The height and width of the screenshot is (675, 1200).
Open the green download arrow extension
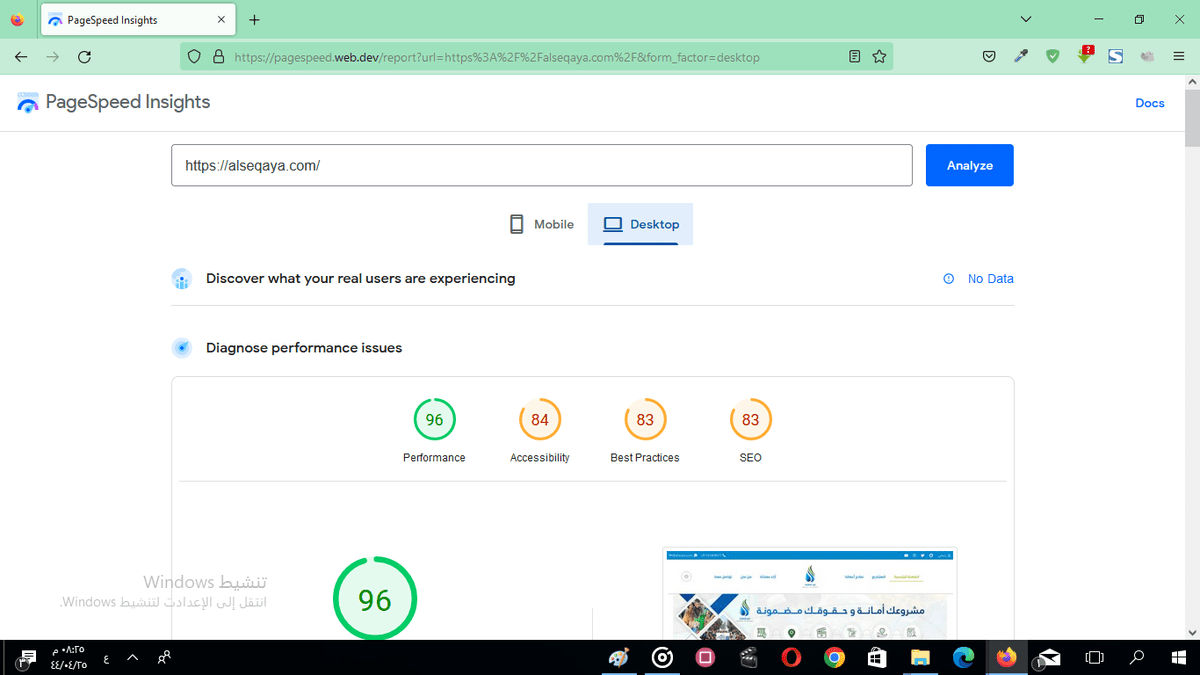[x=1085, y=56]
